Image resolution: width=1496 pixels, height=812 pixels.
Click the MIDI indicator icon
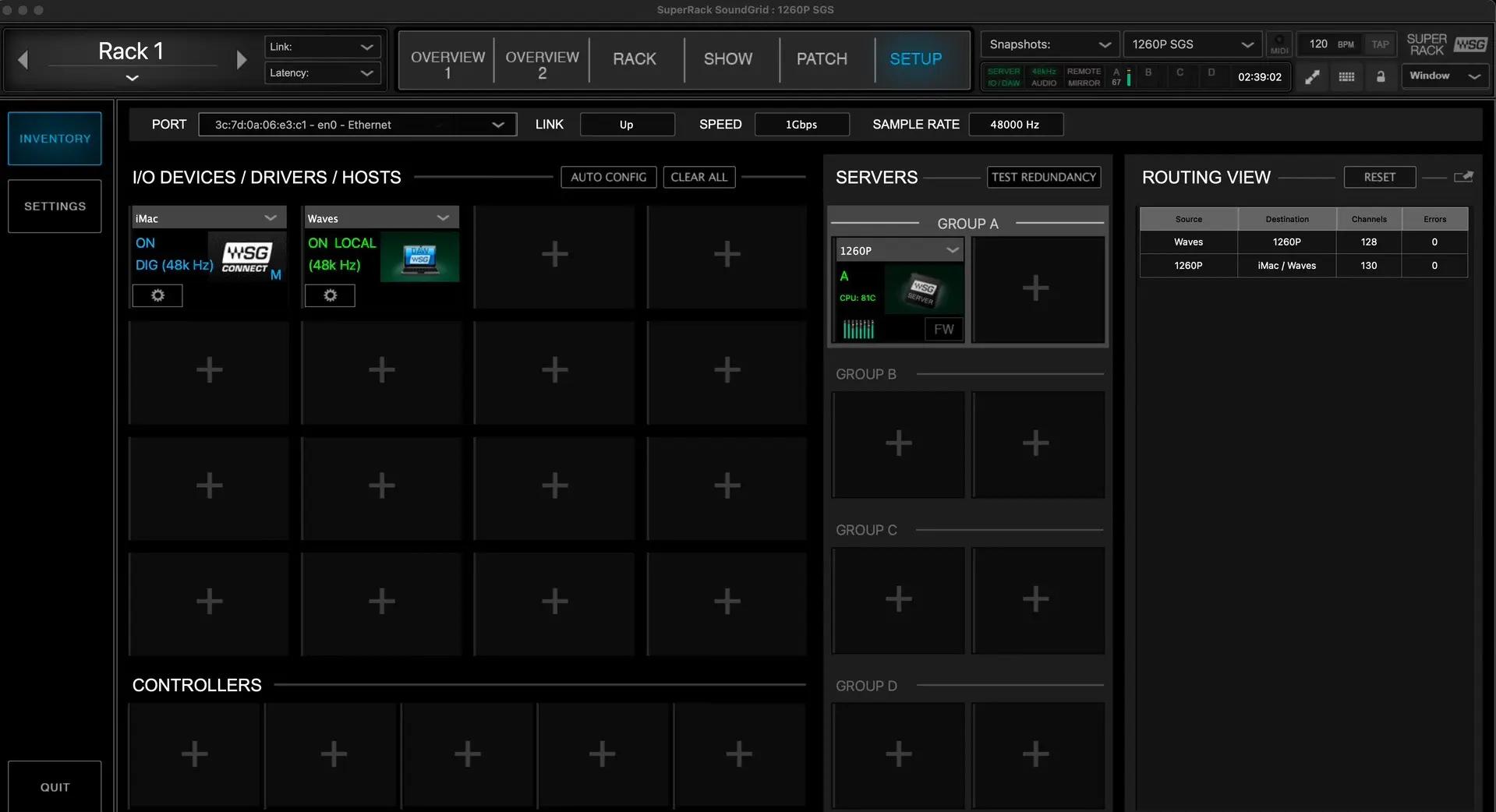1279,44
